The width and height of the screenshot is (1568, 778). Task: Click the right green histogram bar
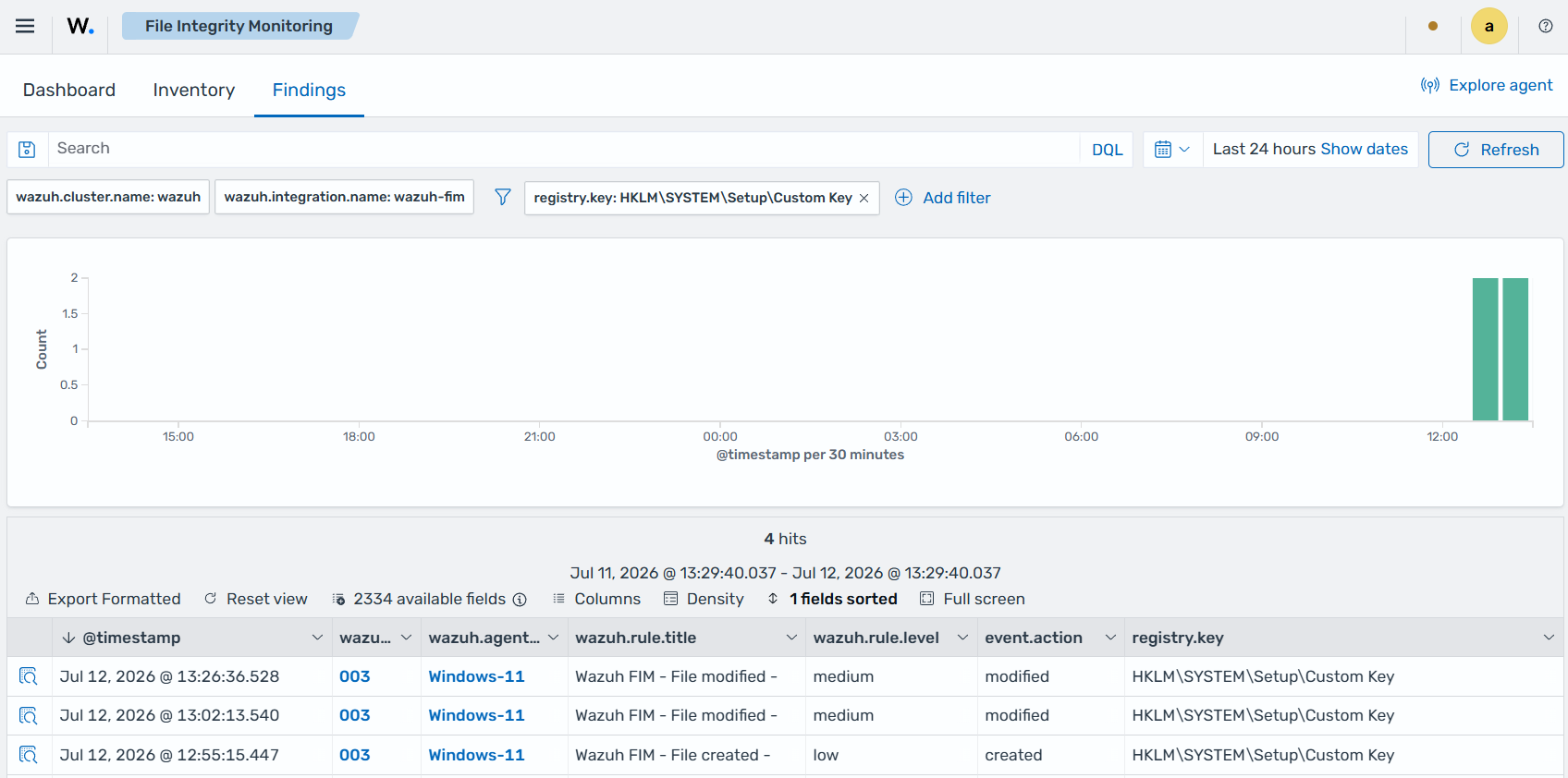(x=1515, y=349)
